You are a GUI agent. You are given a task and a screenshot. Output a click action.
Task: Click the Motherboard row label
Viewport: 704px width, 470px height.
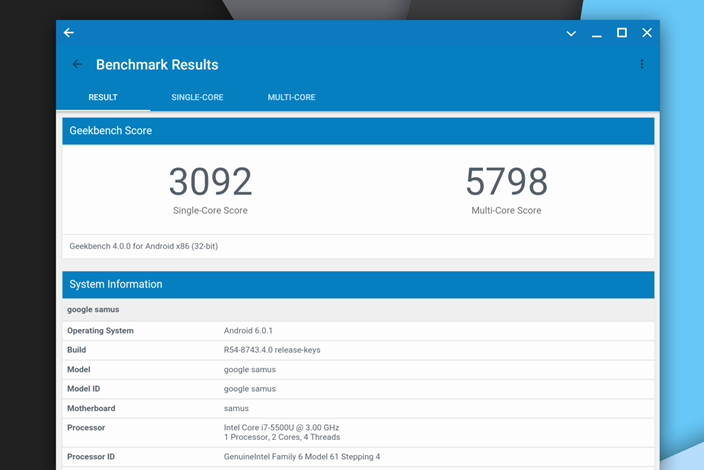[91, 408]
